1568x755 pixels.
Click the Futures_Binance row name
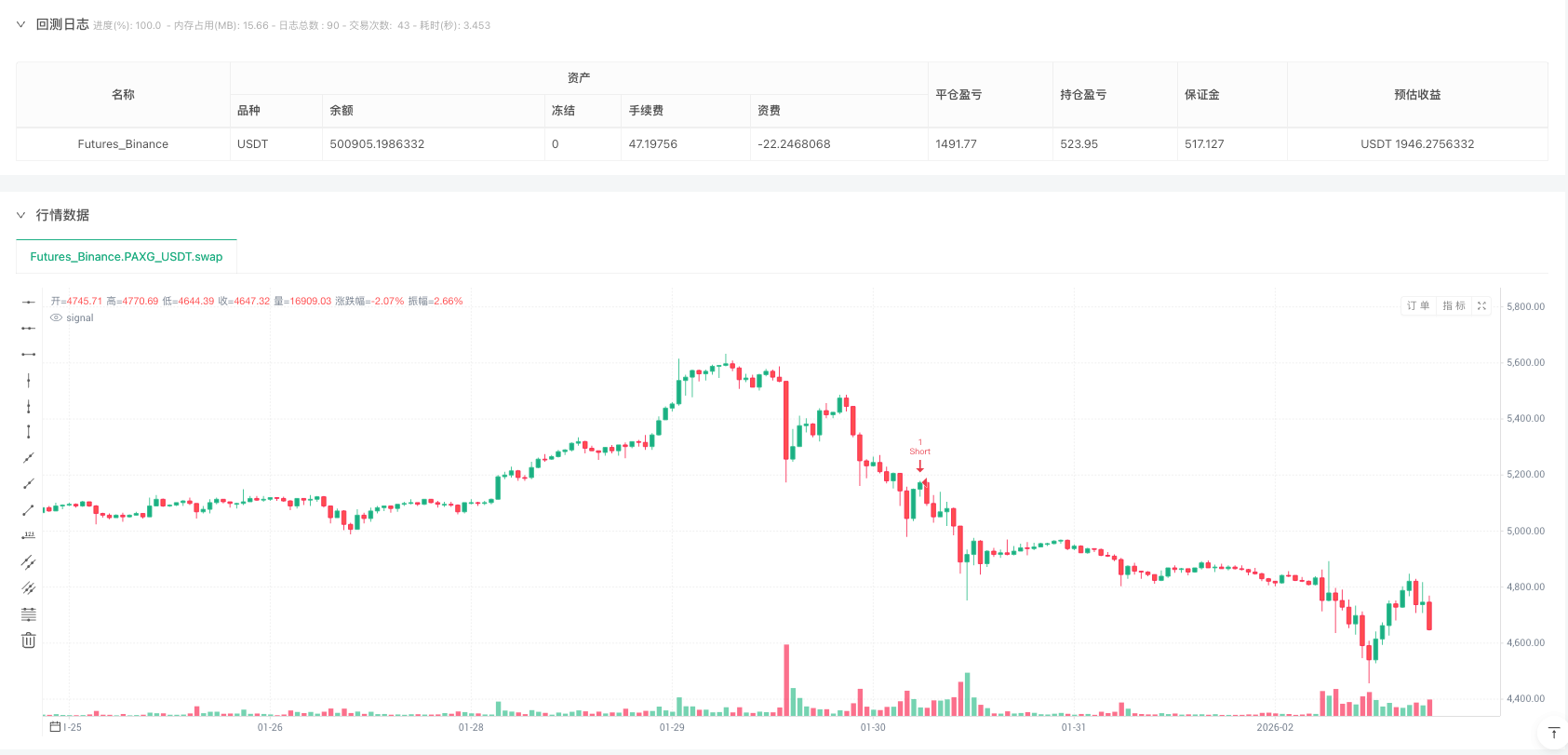(122, 143)
